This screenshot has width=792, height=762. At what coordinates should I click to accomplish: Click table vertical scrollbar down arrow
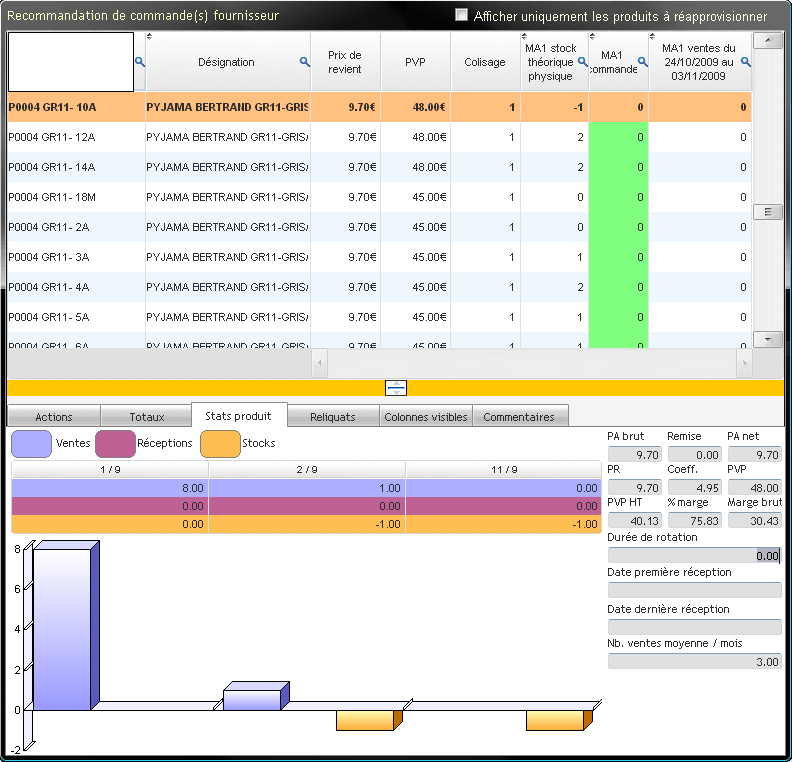tap(768, 340)
